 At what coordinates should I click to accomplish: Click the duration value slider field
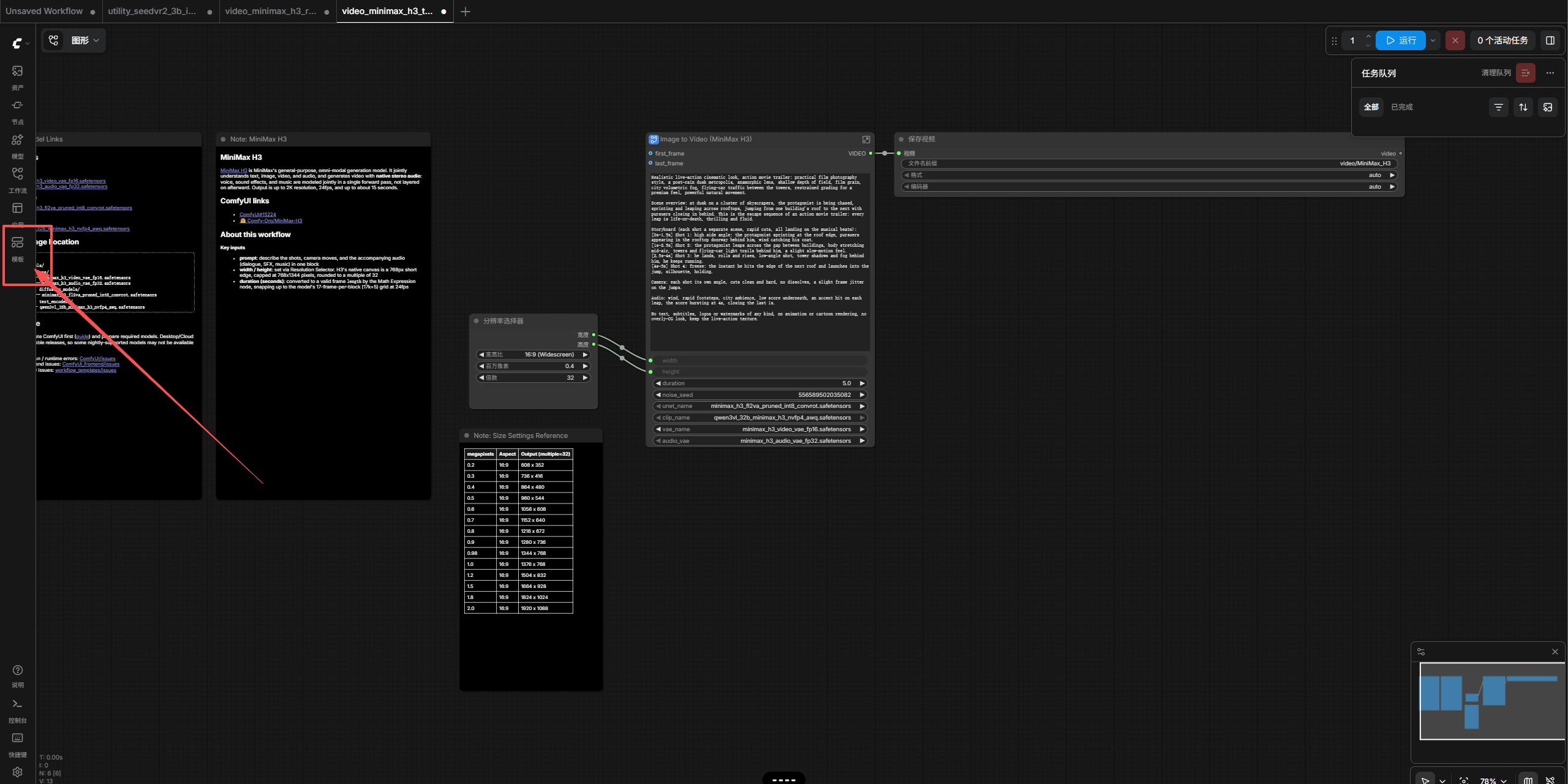pyautogui.click(x=759, y=383)
